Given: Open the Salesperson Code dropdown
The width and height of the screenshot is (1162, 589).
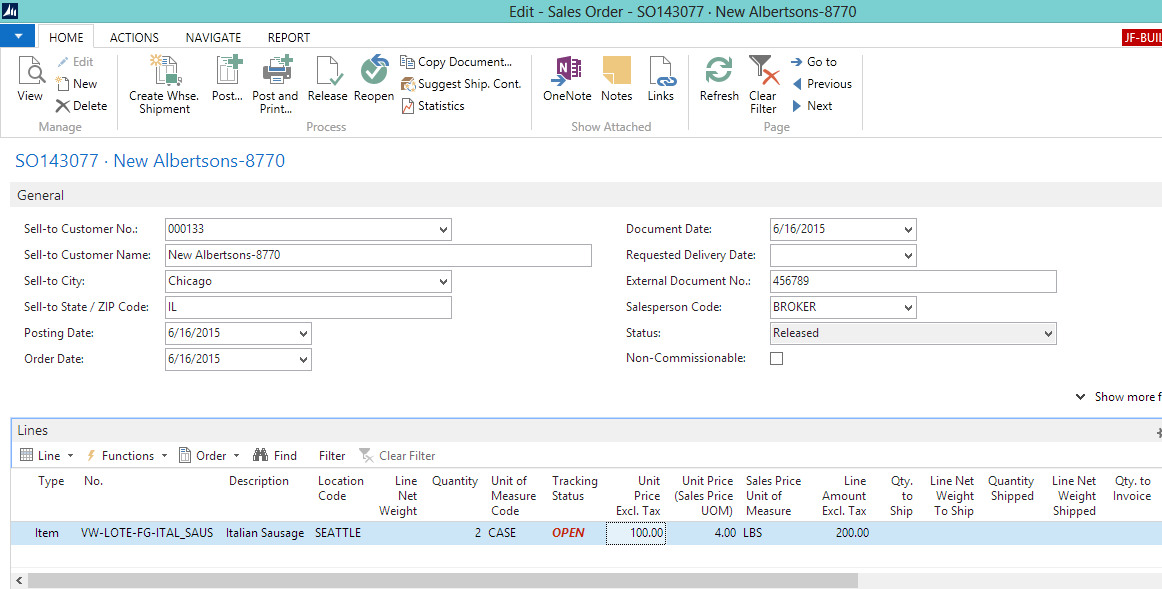Looking at the screenshot, I should pos(908,307).
